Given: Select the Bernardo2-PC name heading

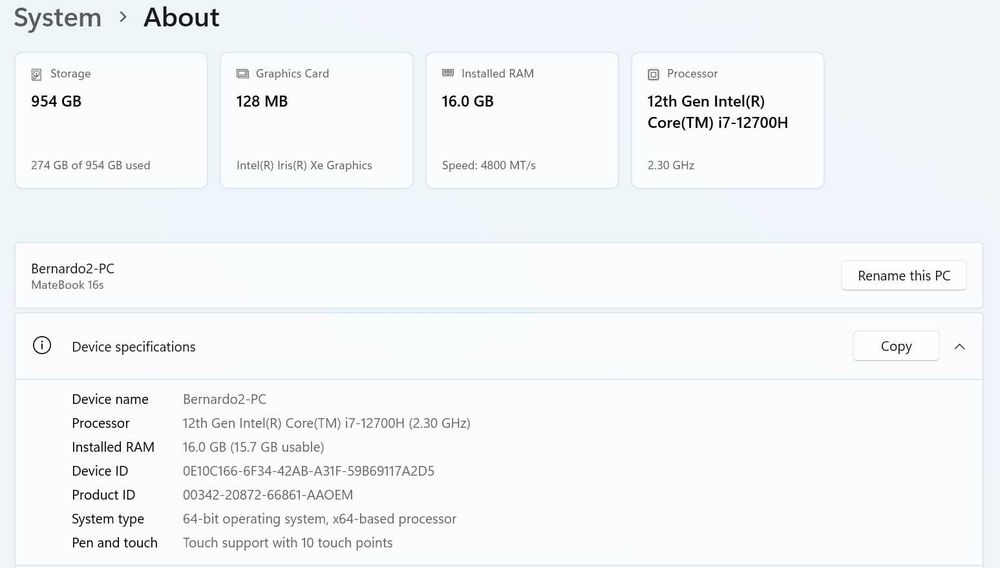Looking at the screenshot, I should 73,268.
